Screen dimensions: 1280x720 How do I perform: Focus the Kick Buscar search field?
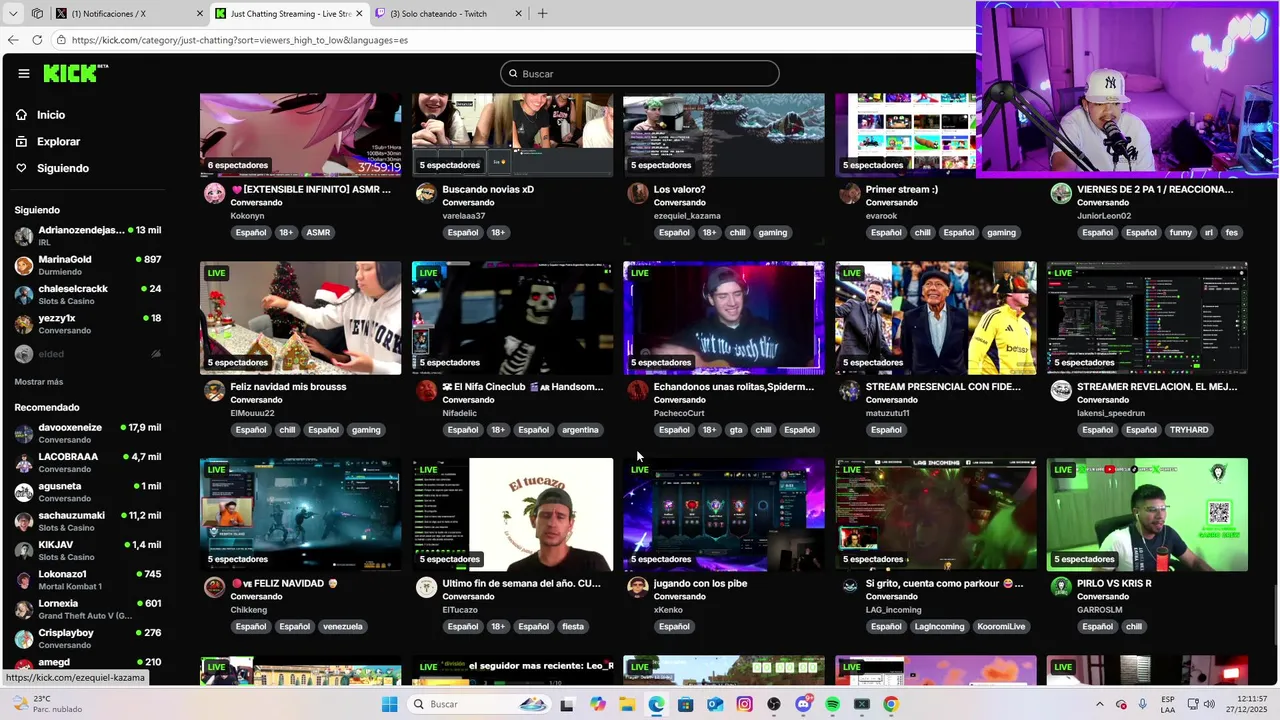[640, 73]
